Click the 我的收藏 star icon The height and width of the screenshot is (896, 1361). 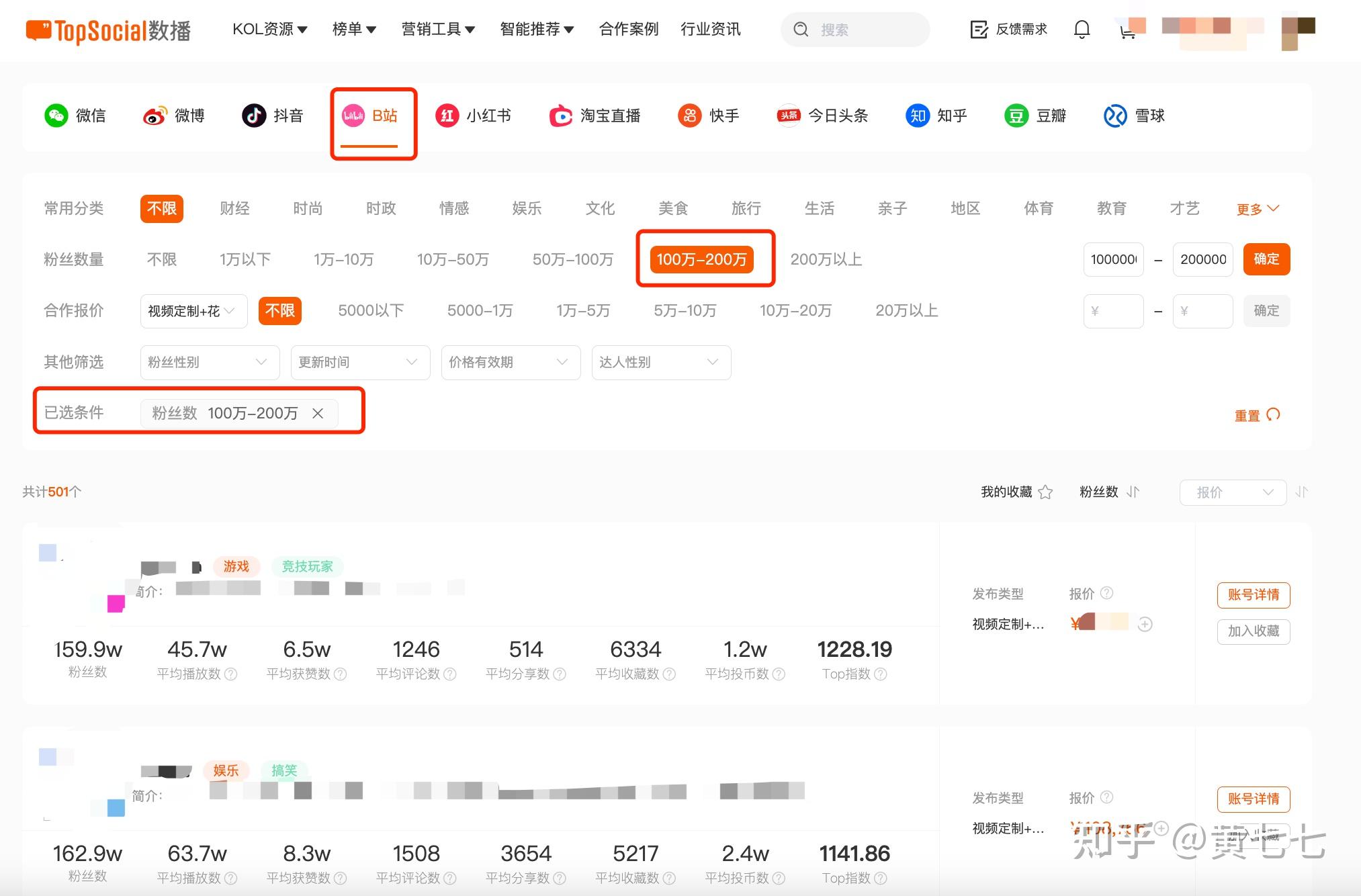(1045, 492)
